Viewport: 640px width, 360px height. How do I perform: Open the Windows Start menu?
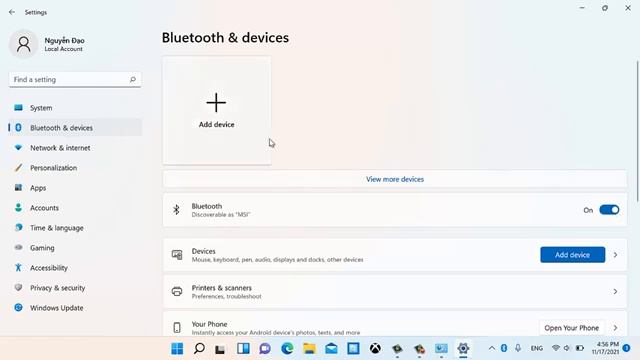(x=177, y=349)
